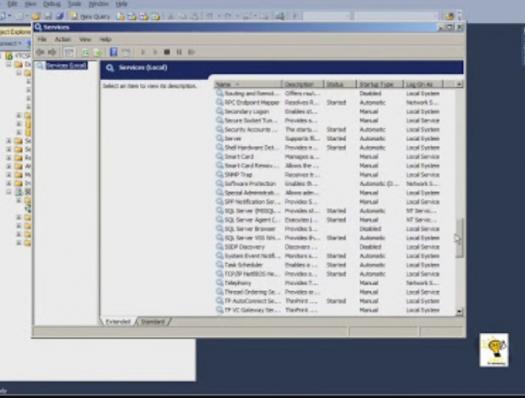
Task: Sort by Status column header
Action: (340, 84)
